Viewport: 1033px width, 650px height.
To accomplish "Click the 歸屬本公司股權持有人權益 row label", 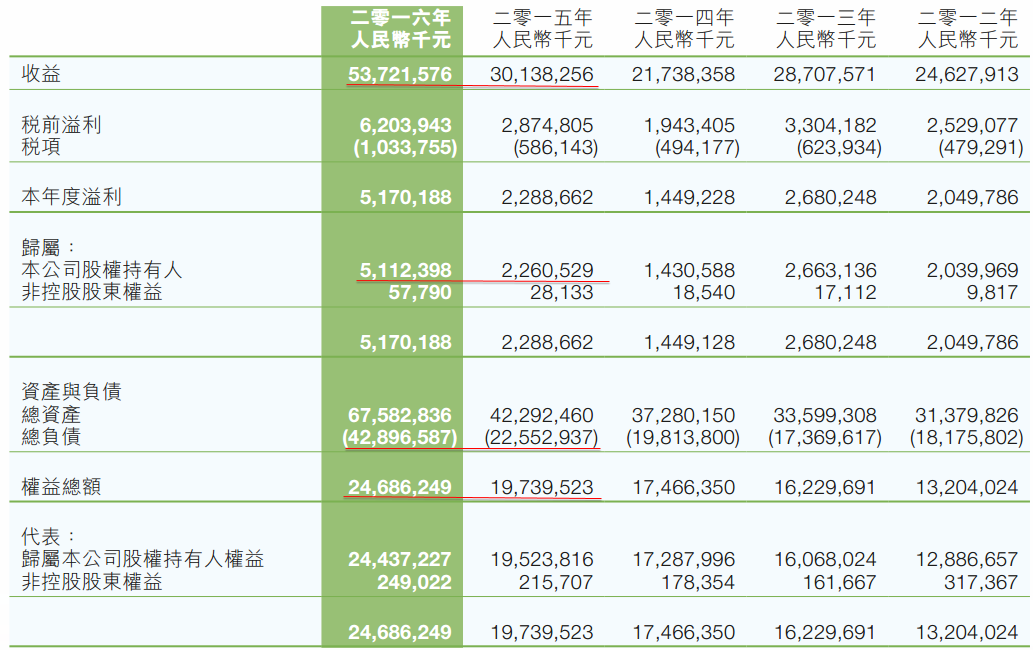I will point(143,560).
